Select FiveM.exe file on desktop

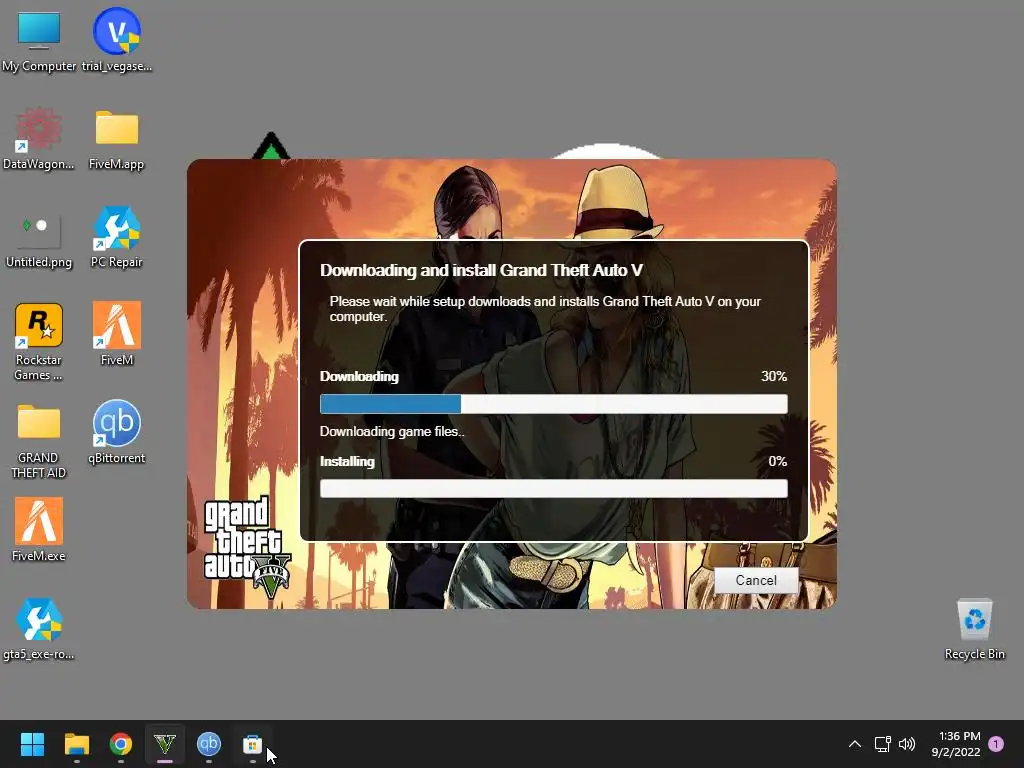[x=39, y=529]
